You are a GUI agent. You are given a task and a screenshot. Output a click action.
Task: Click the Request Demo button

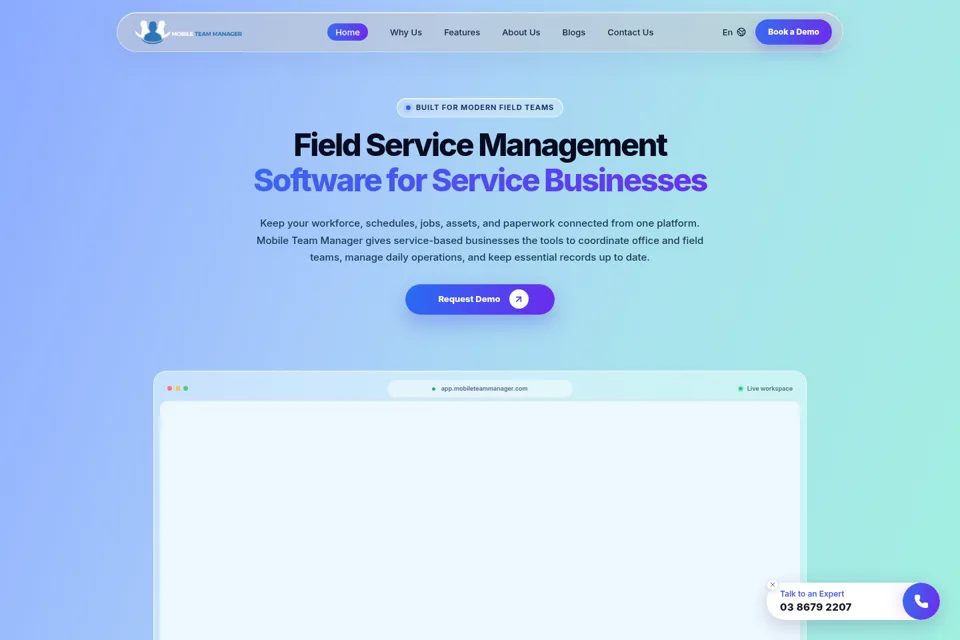pos(479,299)
